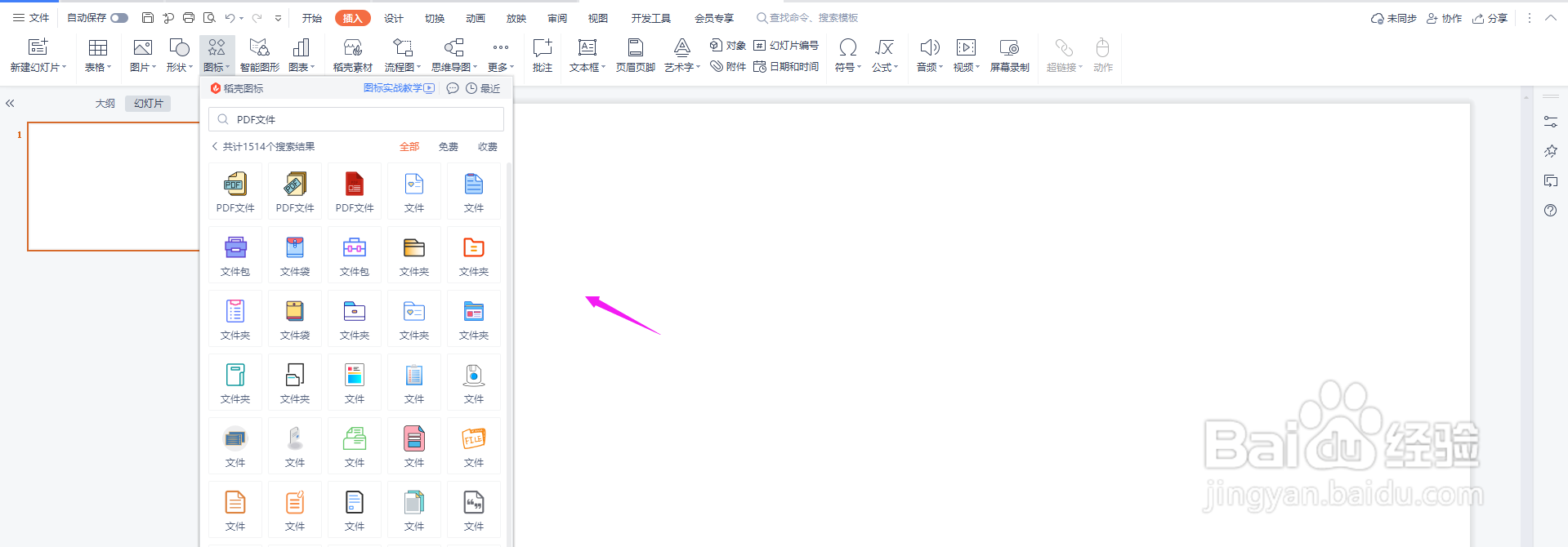Click the help question mark sidebar icon
Image resolution: width=1568 pixels, height=547 pixels.
click(1550, 211)
